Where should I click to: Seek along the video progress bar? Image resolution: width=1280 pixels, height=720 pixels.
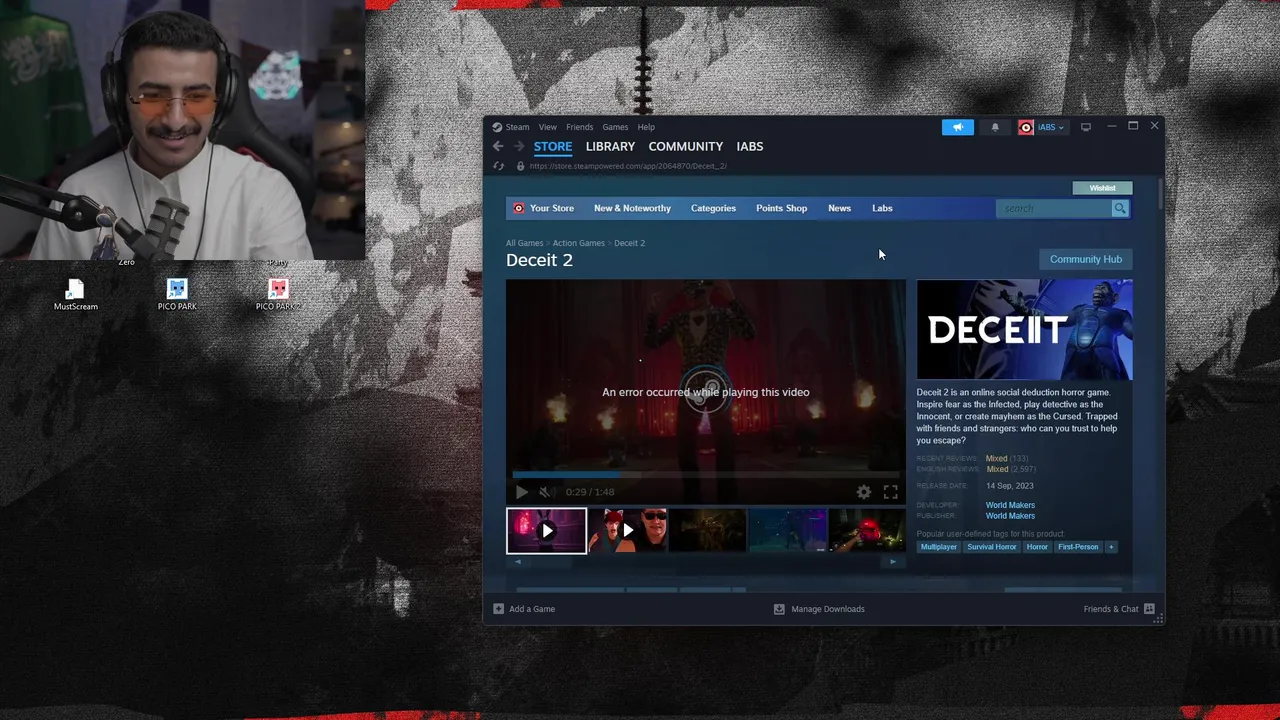(x=705, y=475)
